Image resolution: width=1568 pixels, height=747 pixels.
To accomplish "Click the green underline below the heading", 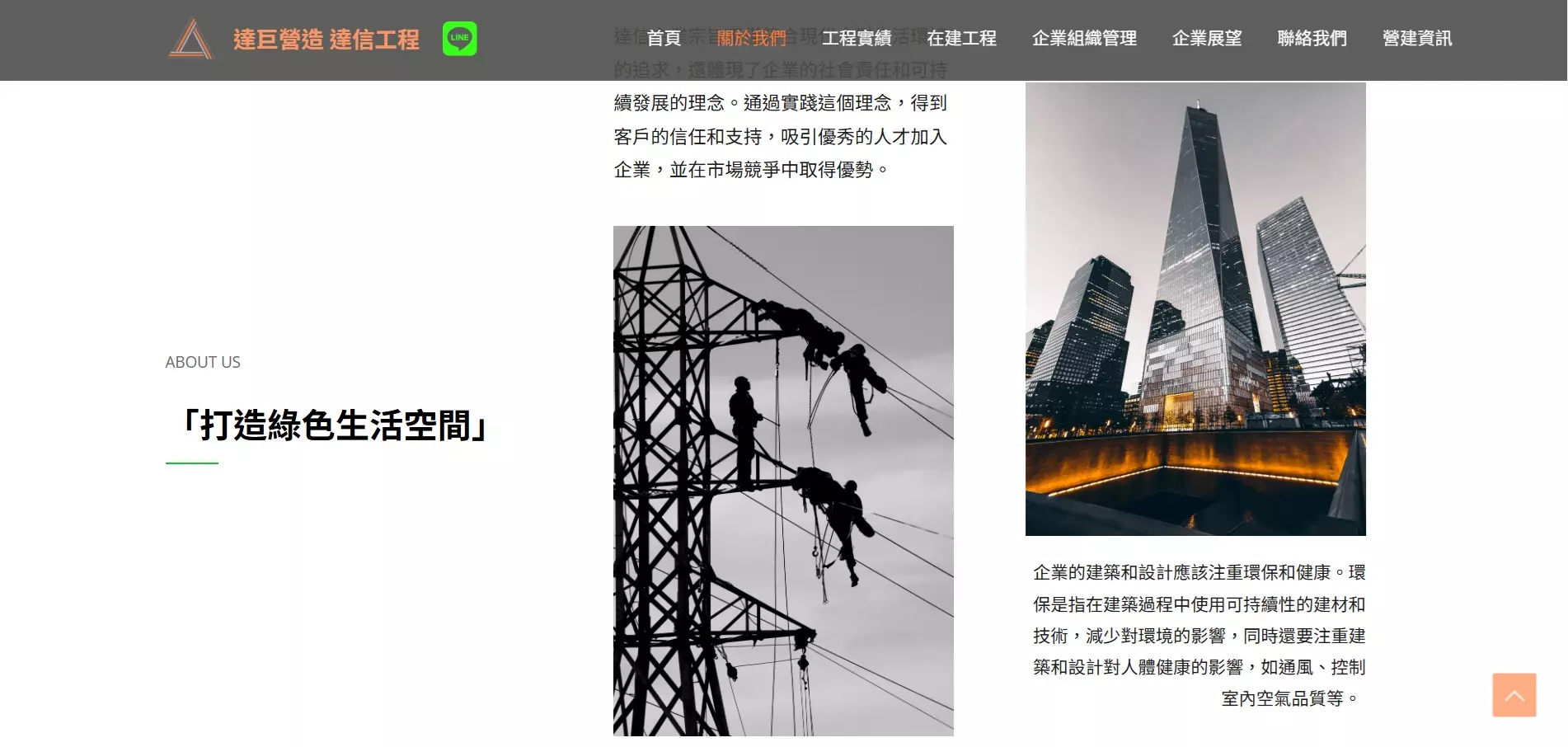I will (x=192, y=463).
